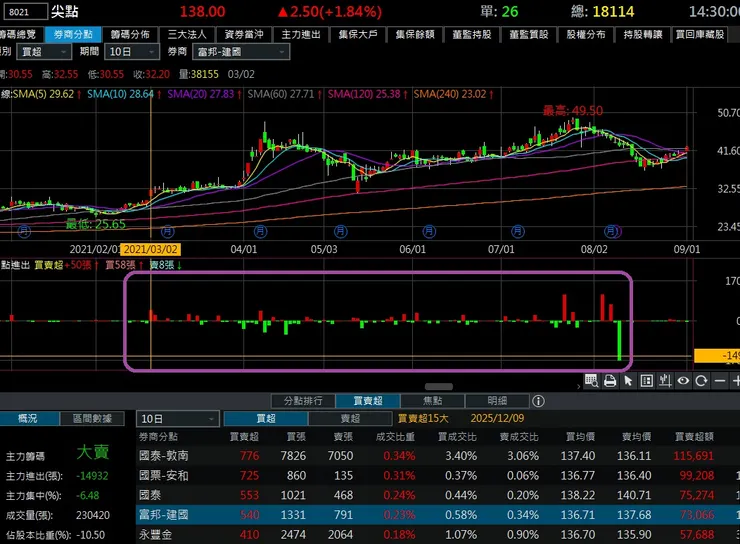Image resolution: width=740 pixels, height=544 pixels.
Task: Sort by 買賣超 column header
Action: [x=244, y=437]
